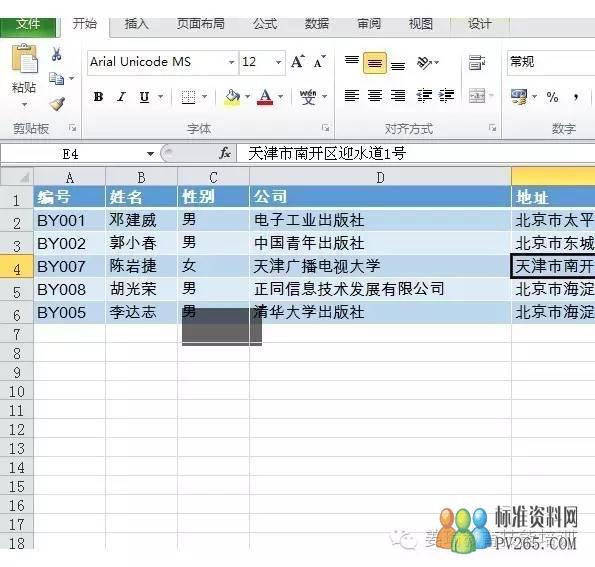Open the font size dropdown
Screen dimensions: 595x567
[279, 62]
